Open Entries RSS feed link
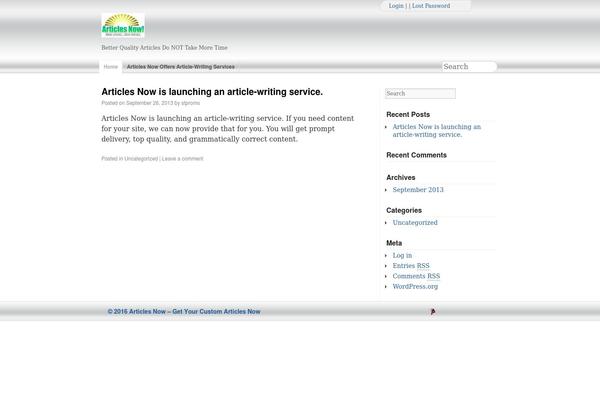The width and height of the screenshot is (600, 400). coord(411,266)
